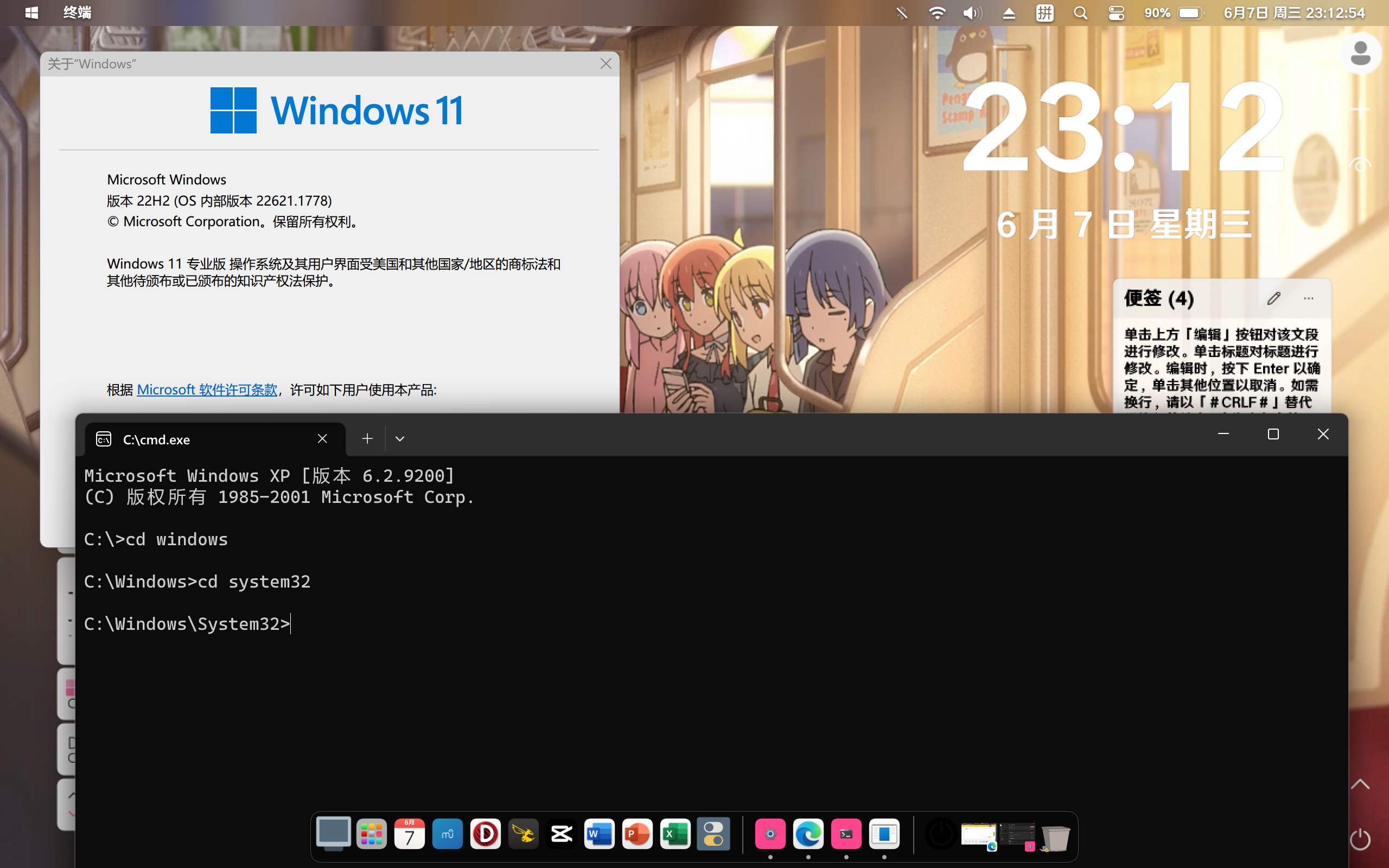
Task: Open the Wi-Fi status icon
Action: click(x=936, y=12)
